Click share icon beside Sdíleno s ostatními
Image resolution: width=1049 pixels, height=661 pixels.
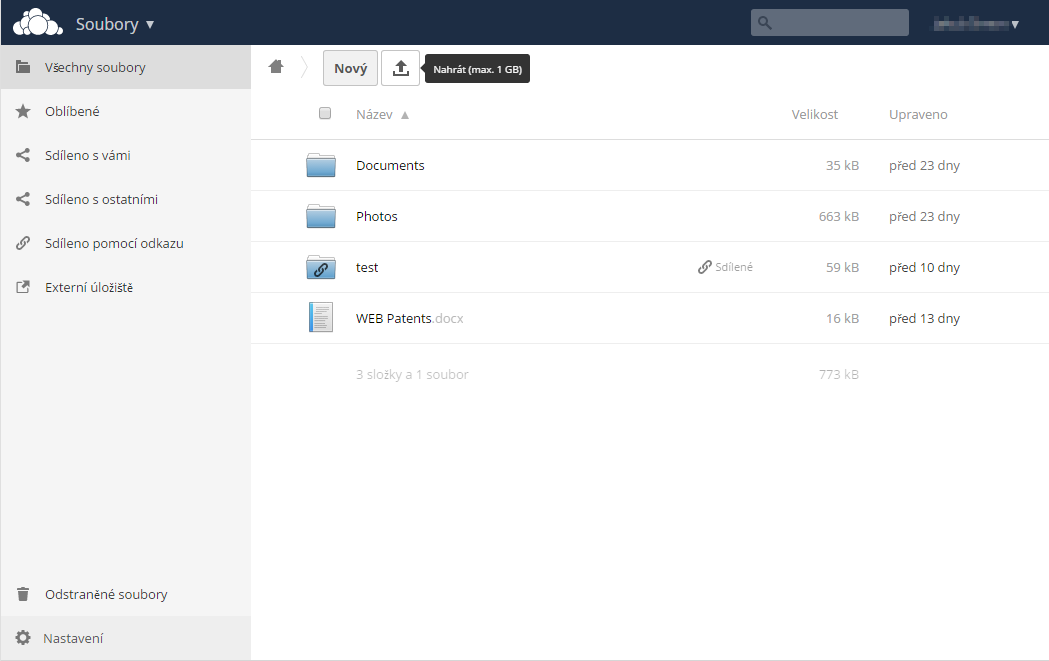tap(23, 199)
